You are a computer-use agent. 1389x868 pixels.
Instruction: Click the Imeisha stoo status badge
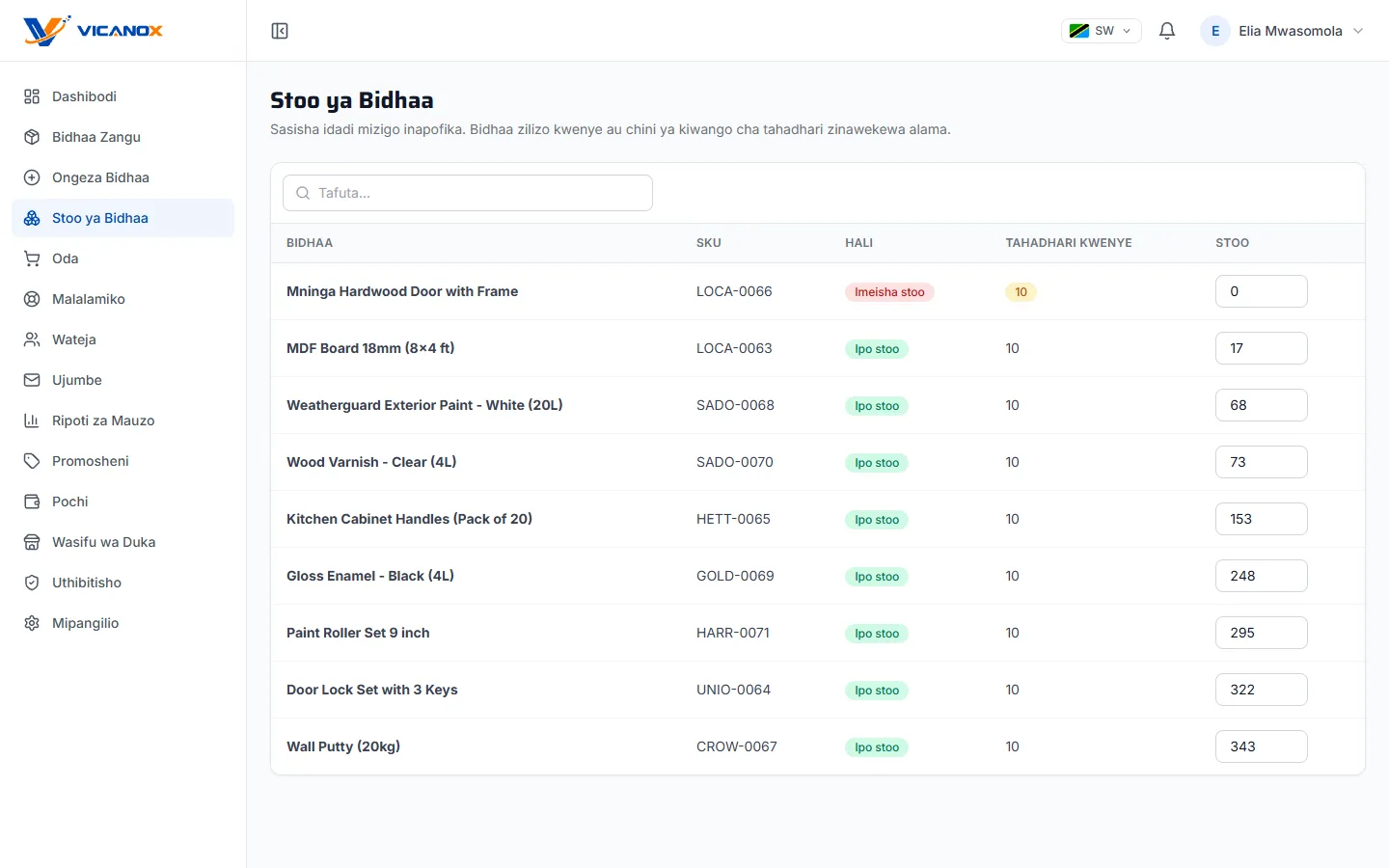[889, 292]
